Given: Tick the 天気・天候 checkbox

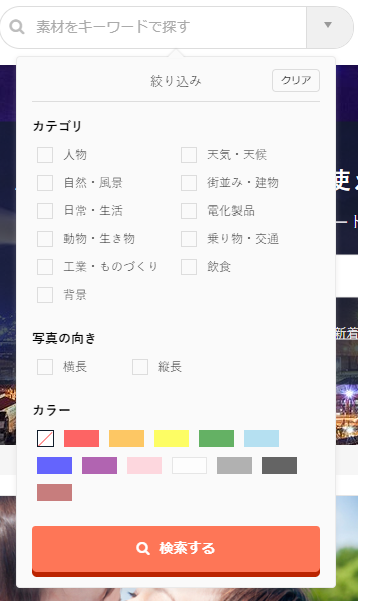Looking at the screenshot, I should coord(189,155).
